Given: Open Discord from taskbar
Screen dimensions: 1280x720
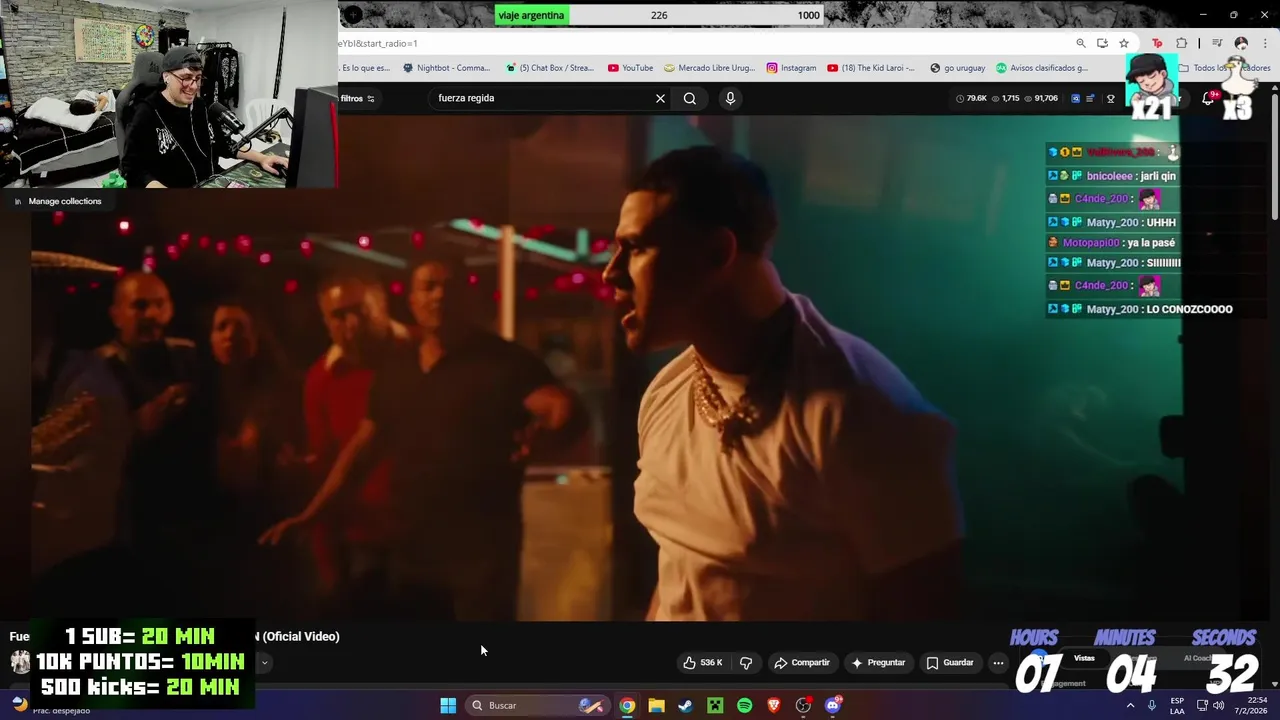Looking at the screenshot, I should pos(833,705).
